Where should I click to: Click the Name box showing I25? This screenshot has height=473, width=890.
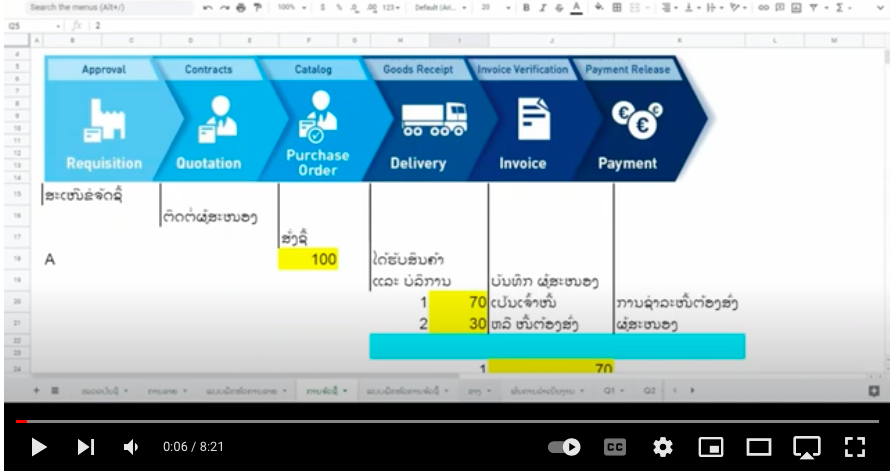[34, 26]
